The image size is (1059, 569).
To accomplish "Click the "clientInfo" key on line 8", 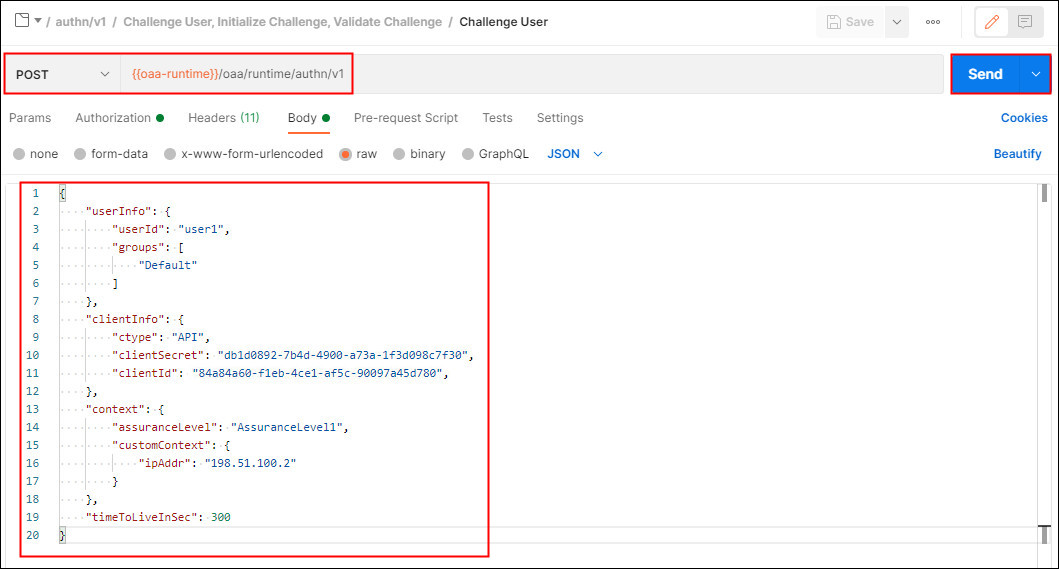I will click(x=126, y=319).
